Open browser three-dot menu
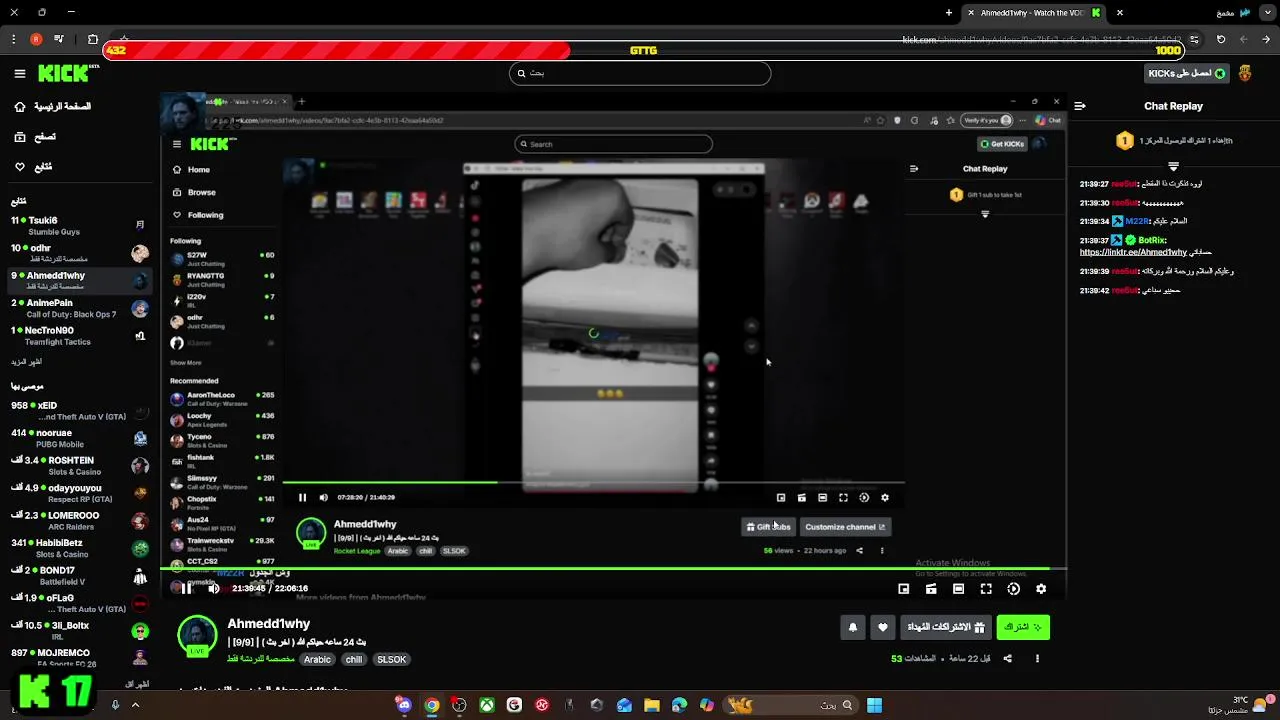Image resolution: width=1280 pixels, height=720 pixels. pyautogui.click(x=14, y=39)
